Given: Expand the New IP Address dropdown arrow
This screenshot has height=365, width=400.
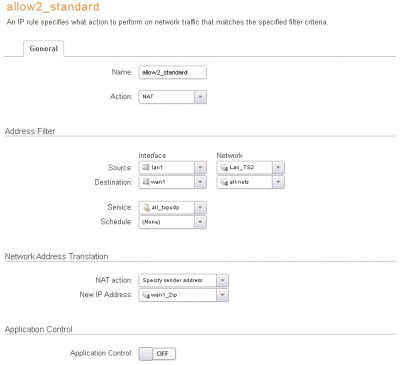Looking at the screenshot, I should [222, 295].
